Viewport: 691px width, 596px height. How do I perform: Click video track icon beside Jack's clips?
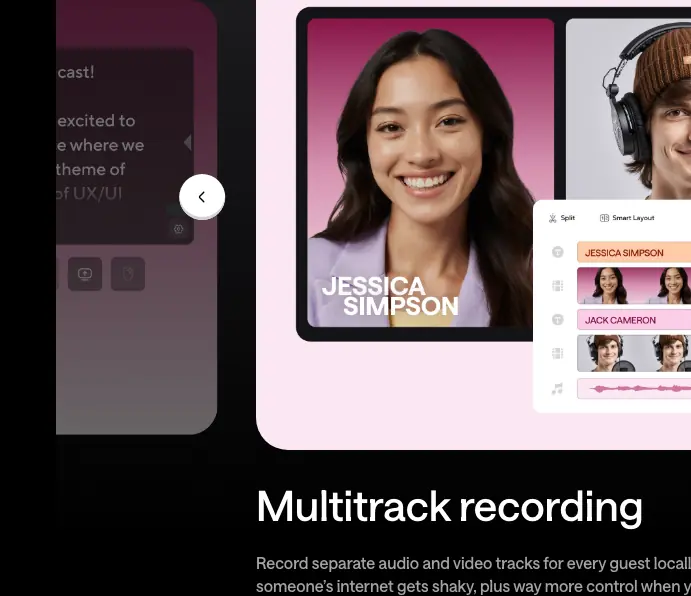pos(557,353)
